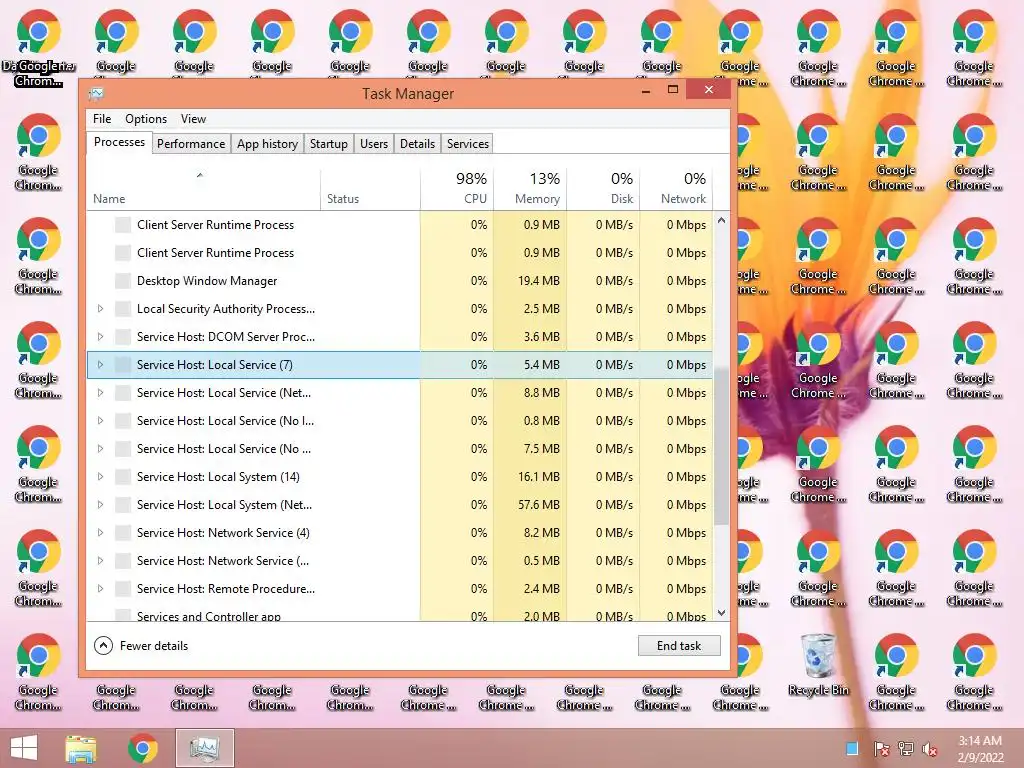Click the Task Manager taskbar button

(205, 748)
